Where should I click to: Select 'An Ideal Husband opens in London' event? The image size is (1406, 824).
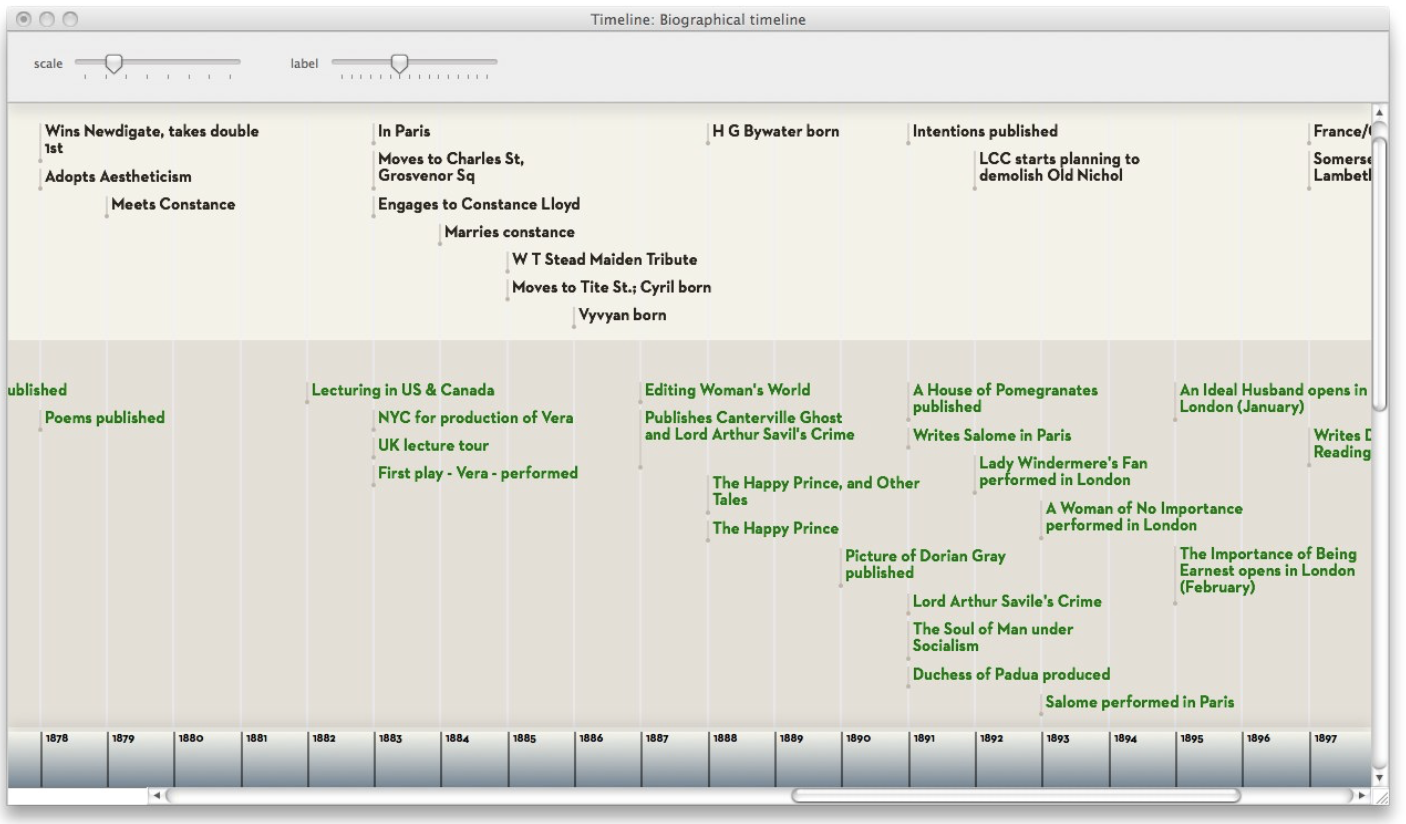(x=1273, y=398)
